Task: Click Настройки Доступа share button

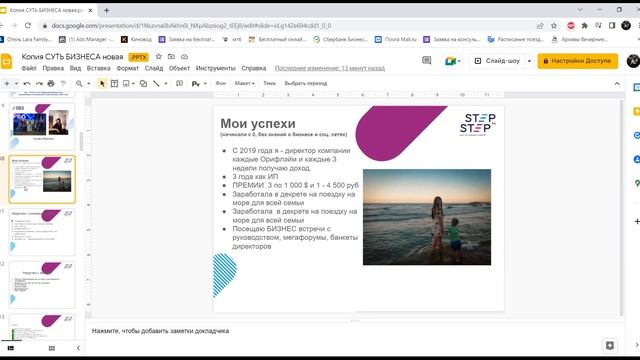Action: 577,61
